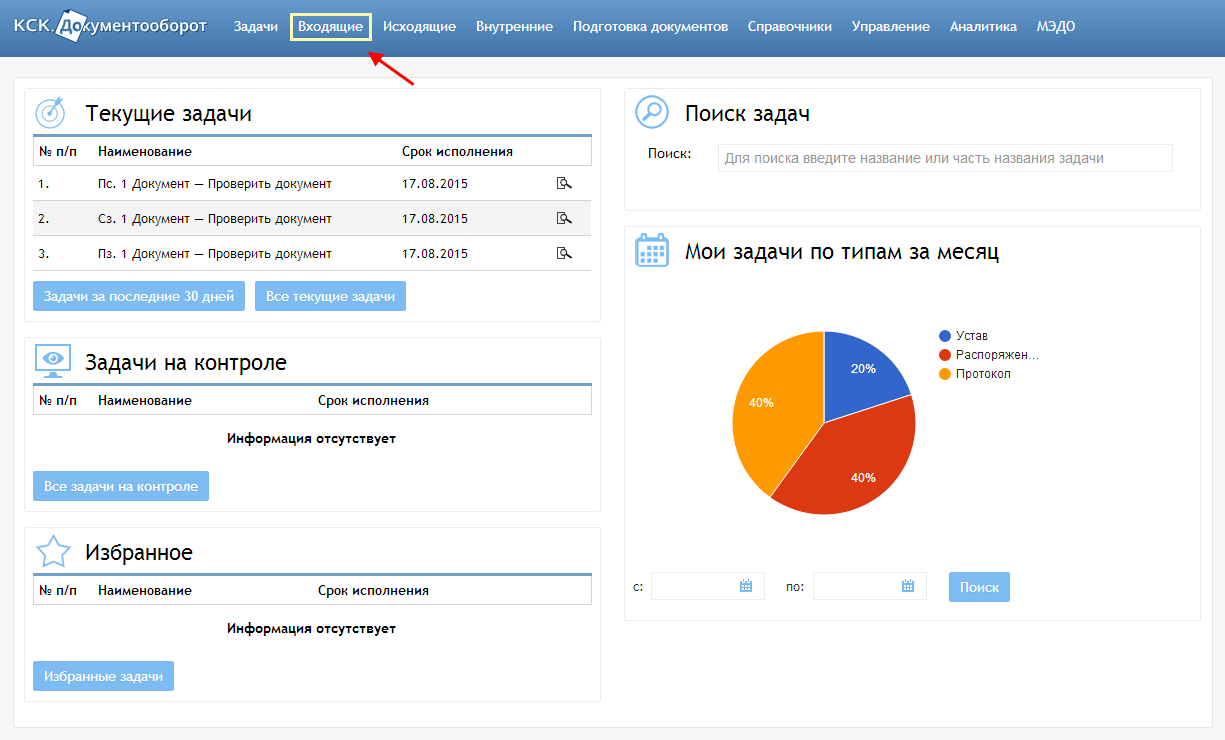Focus the task search input field
1225x740 pixels.
click(945, 158)
